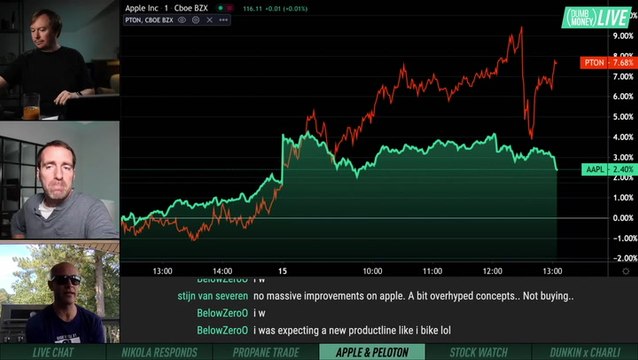The width and height of the screenshot is (638, 360).
Task: Switch to the STOCK WATCH tab
Action: pyautogui.click(x=478, y=352)
